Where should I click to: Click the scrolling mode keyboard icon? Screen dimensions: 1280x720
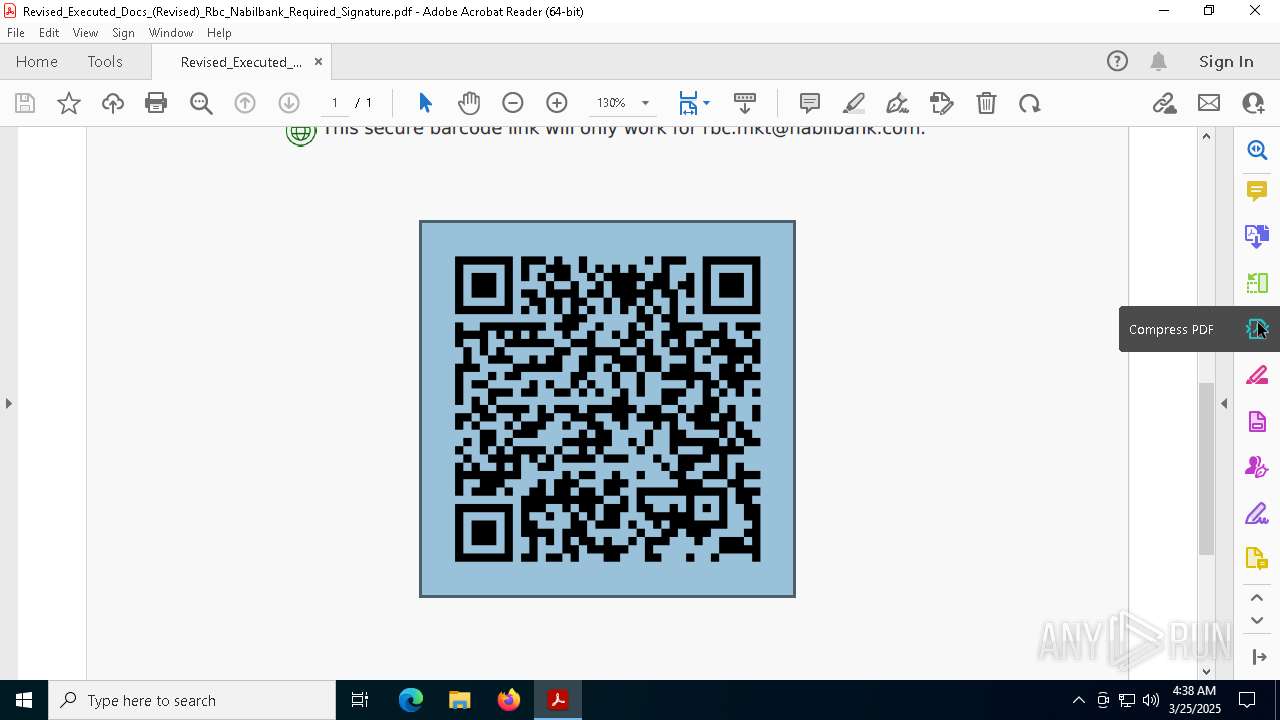(x=745, y=103)
